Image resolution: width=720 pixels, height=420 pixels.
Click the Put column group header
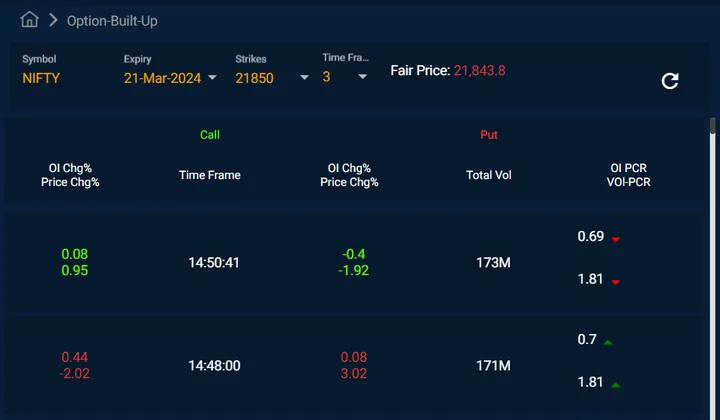(x=489, y=134)
